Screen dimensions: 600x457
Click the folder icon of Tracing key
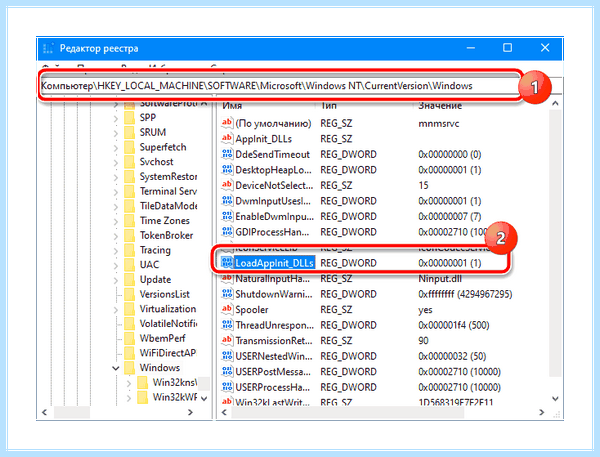pos(129,250)
